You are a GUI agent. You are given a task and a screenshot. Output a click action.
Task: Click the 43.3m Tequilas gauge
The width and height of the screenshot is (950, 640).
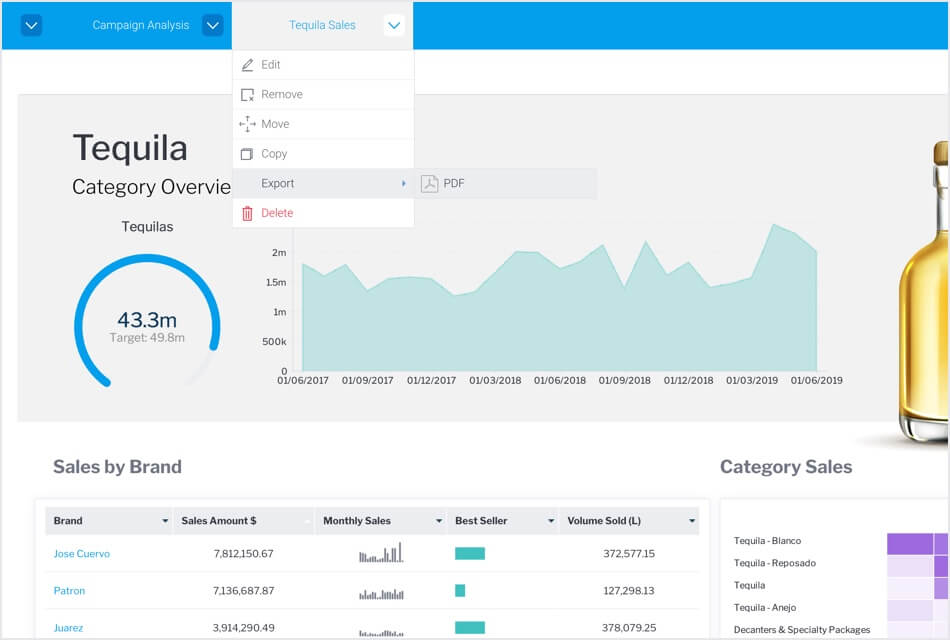pyautogui.click(x=147, y=321)
